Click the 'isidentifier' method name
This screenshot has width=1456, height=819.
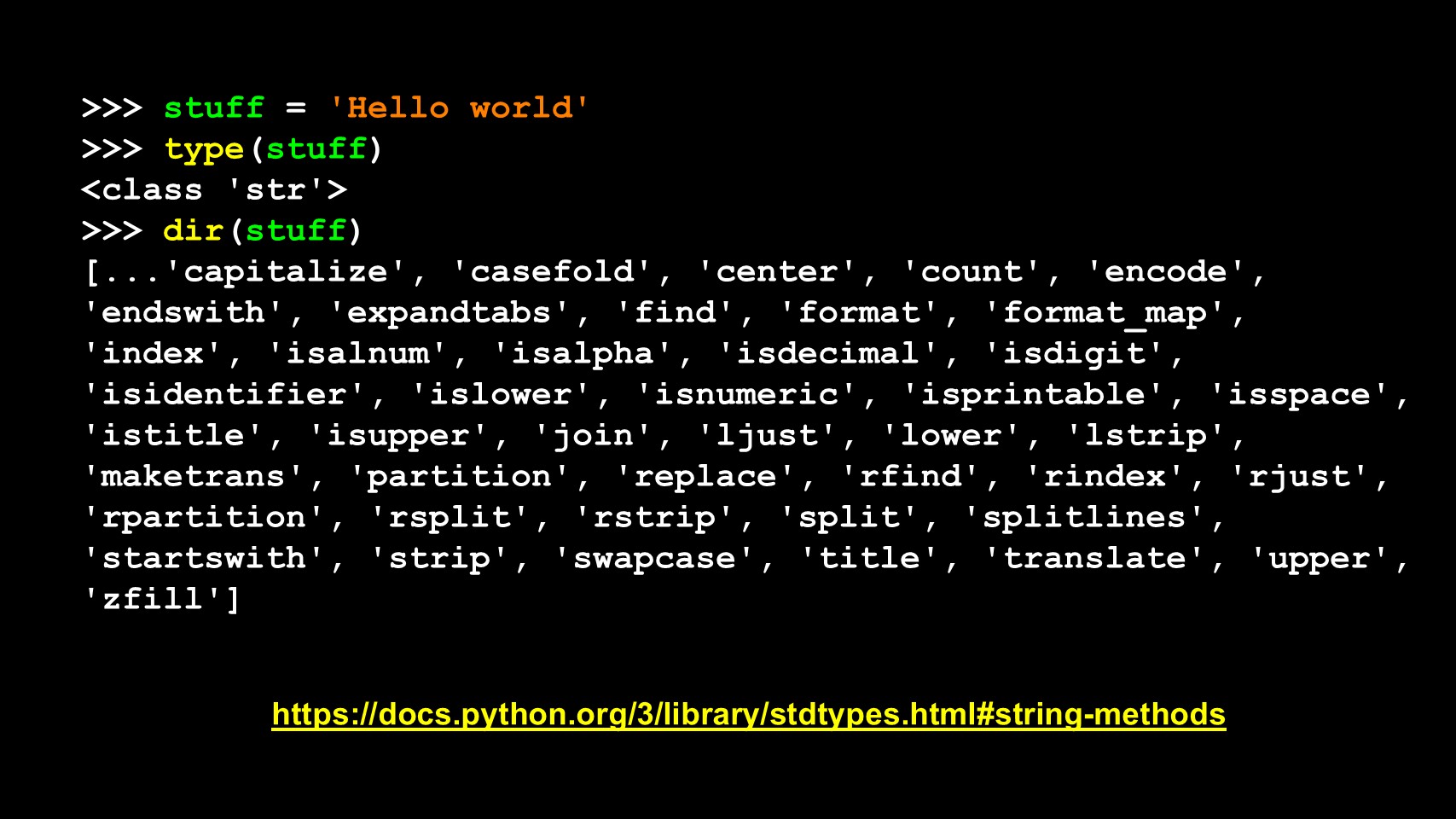(224, 394)
